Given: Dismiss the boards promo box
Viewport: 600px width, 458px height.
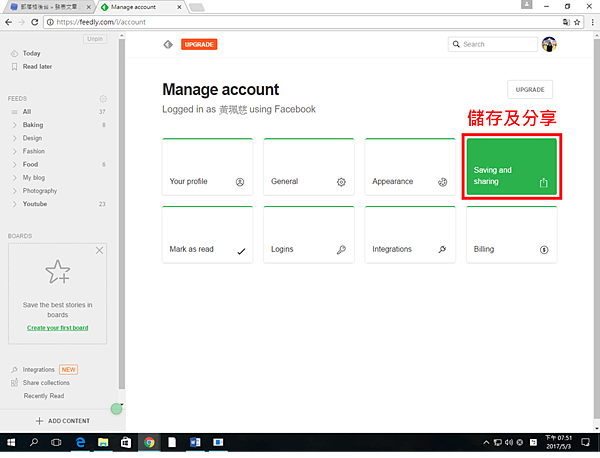Looking at the screenshot, I should 99,250.
